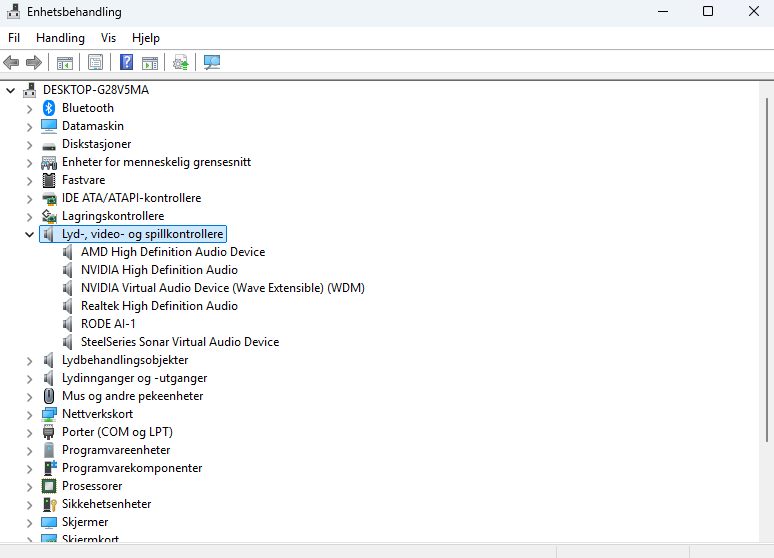The height and width of the screenshot is (558, 774).
Task: Select the Datamaskin tree row
Action: click(93, 126)
